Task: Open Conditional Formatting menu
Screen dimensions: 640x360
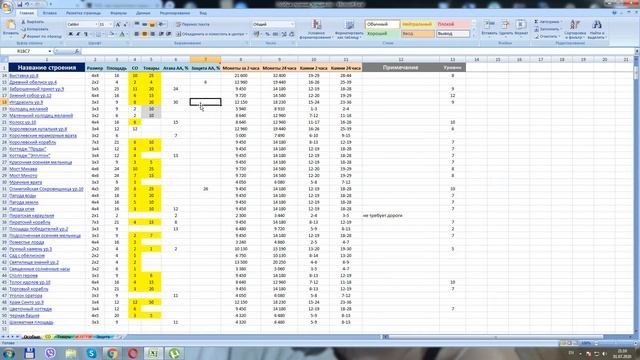Action: coord(316,29)
